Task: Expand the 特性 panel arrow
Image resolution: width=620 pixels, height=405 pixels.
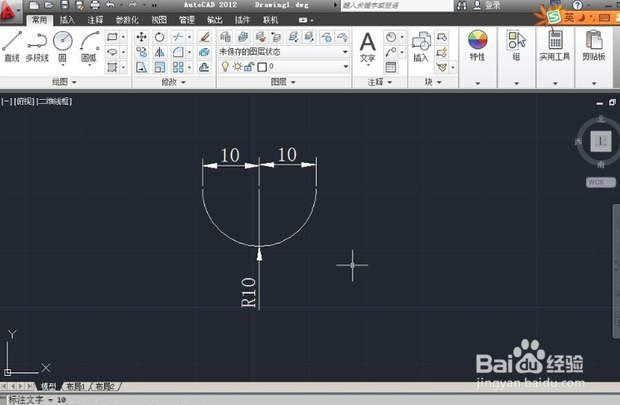Action: (x=478, y=83)
